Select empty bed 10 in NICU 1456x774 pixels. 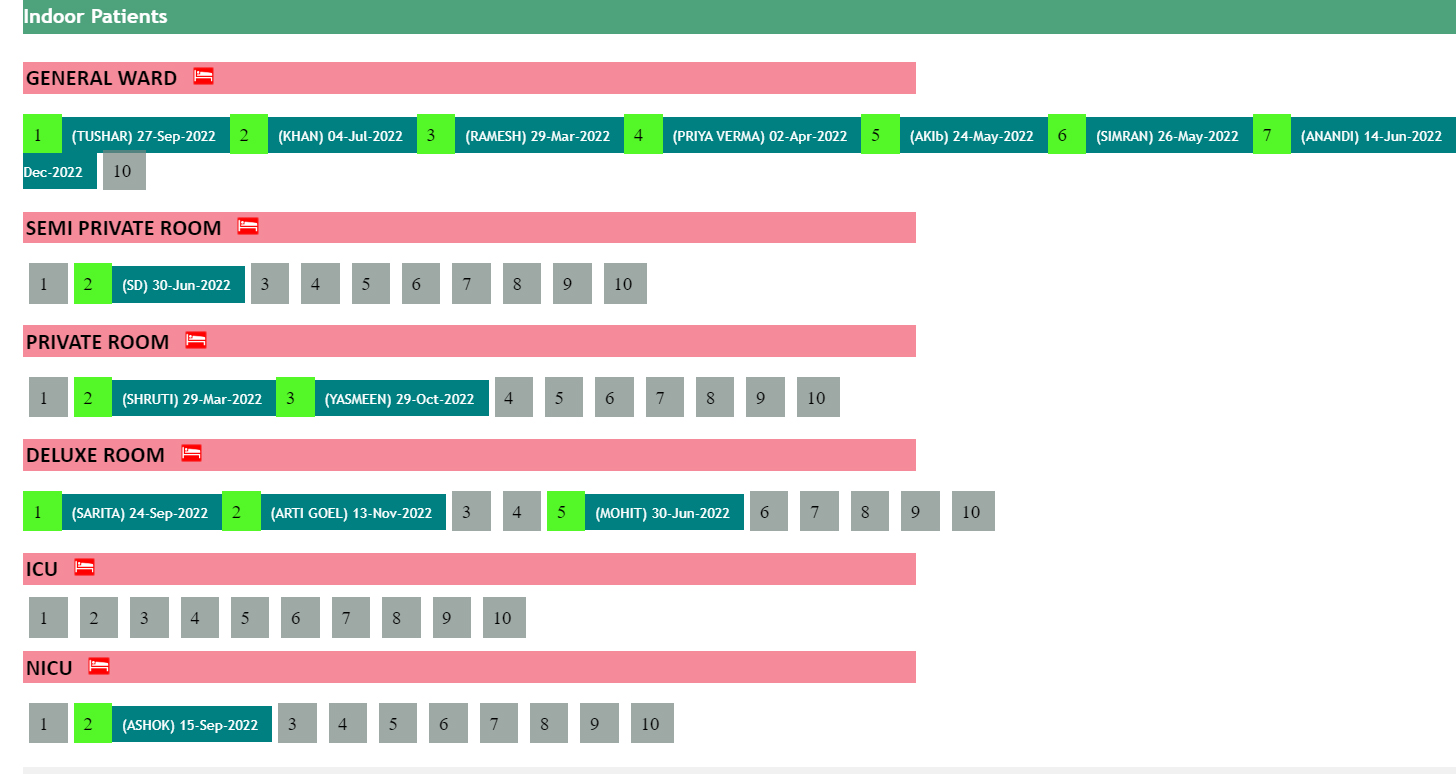[652, 723]
